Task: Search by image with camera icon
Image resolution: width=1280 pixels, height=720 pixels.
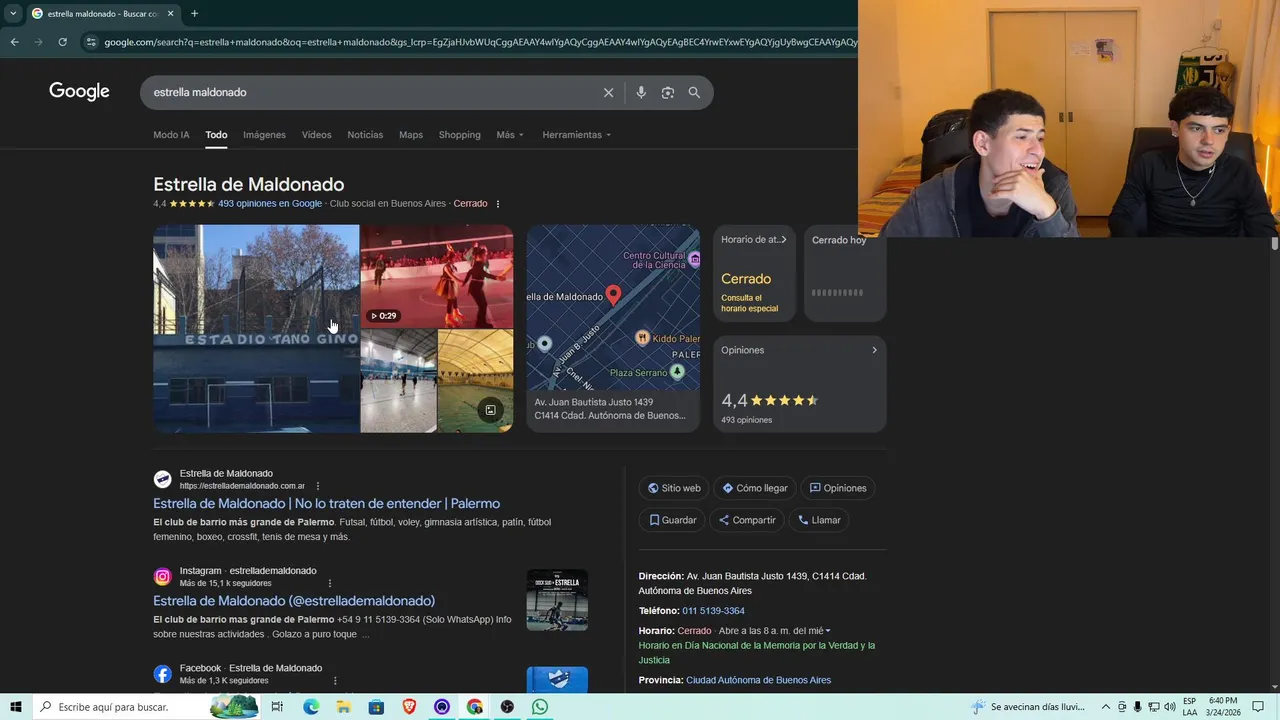Action: [667, 92]
